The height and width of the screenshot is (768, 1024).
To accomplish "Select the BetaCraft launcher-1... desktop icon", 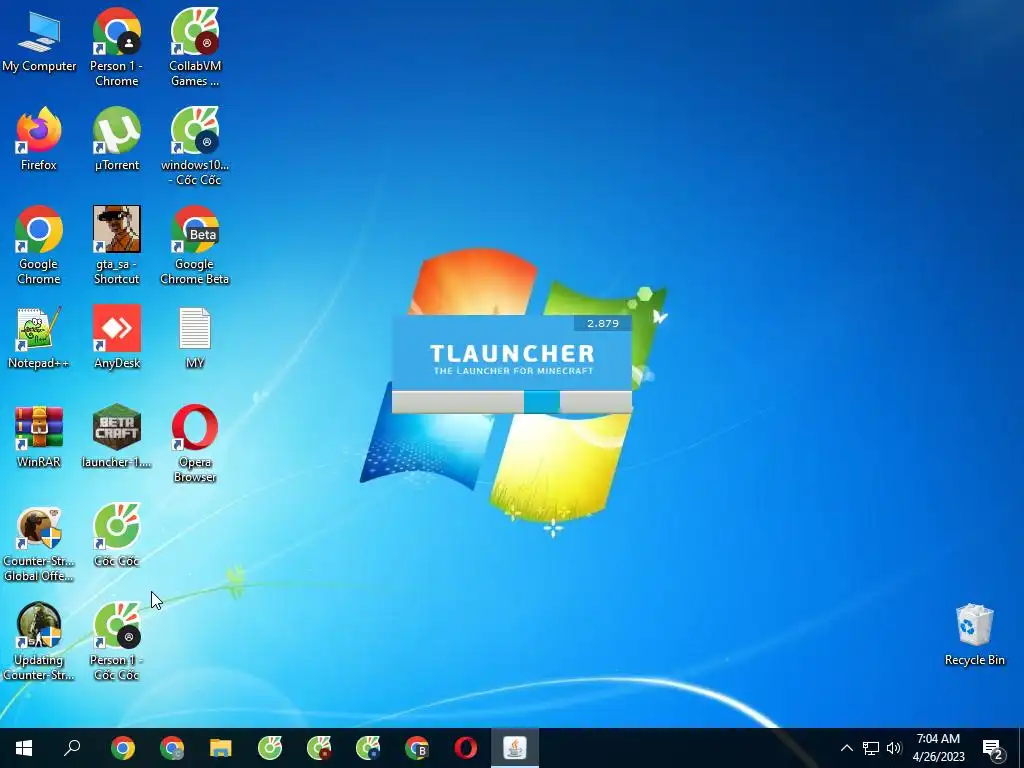I will (x=116, y=436).
